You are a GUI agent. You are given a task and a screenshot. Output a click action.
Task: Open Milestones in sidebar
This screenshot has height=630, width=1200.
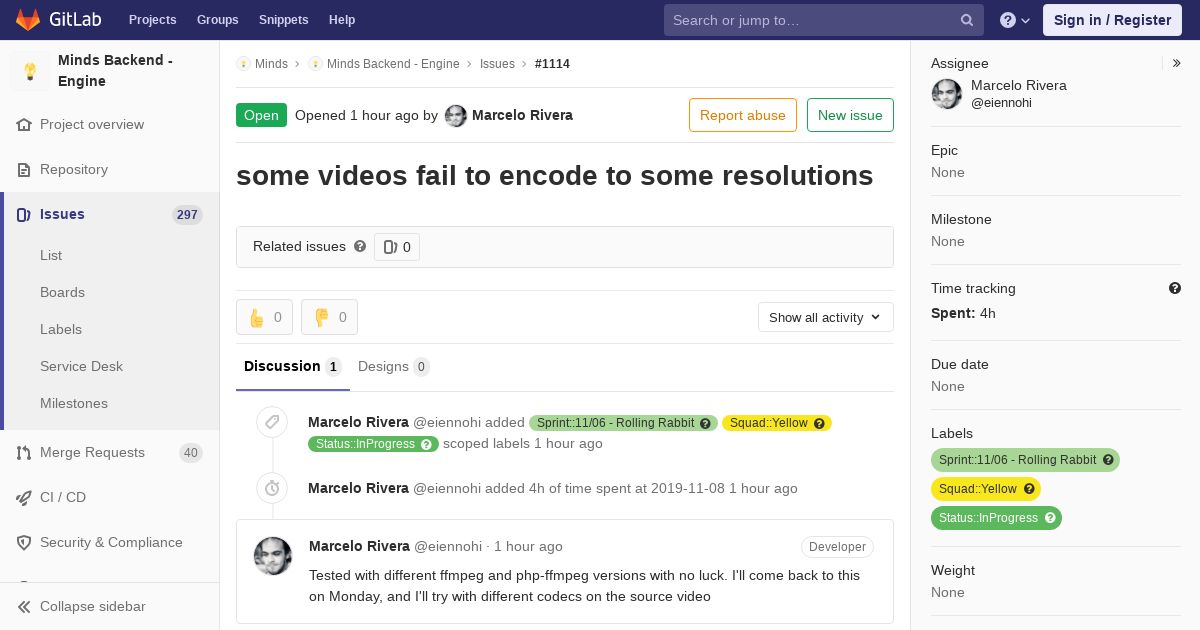74,404
